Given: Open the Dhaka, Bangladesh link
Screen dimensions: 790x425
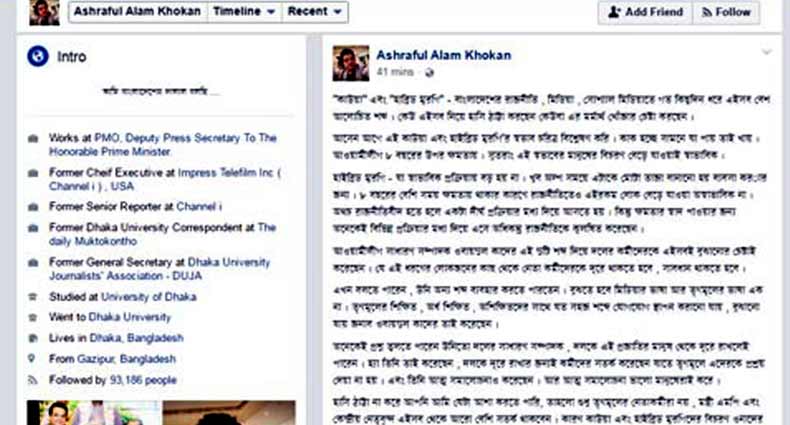Looking at the screenshot, I should [137, 338].
